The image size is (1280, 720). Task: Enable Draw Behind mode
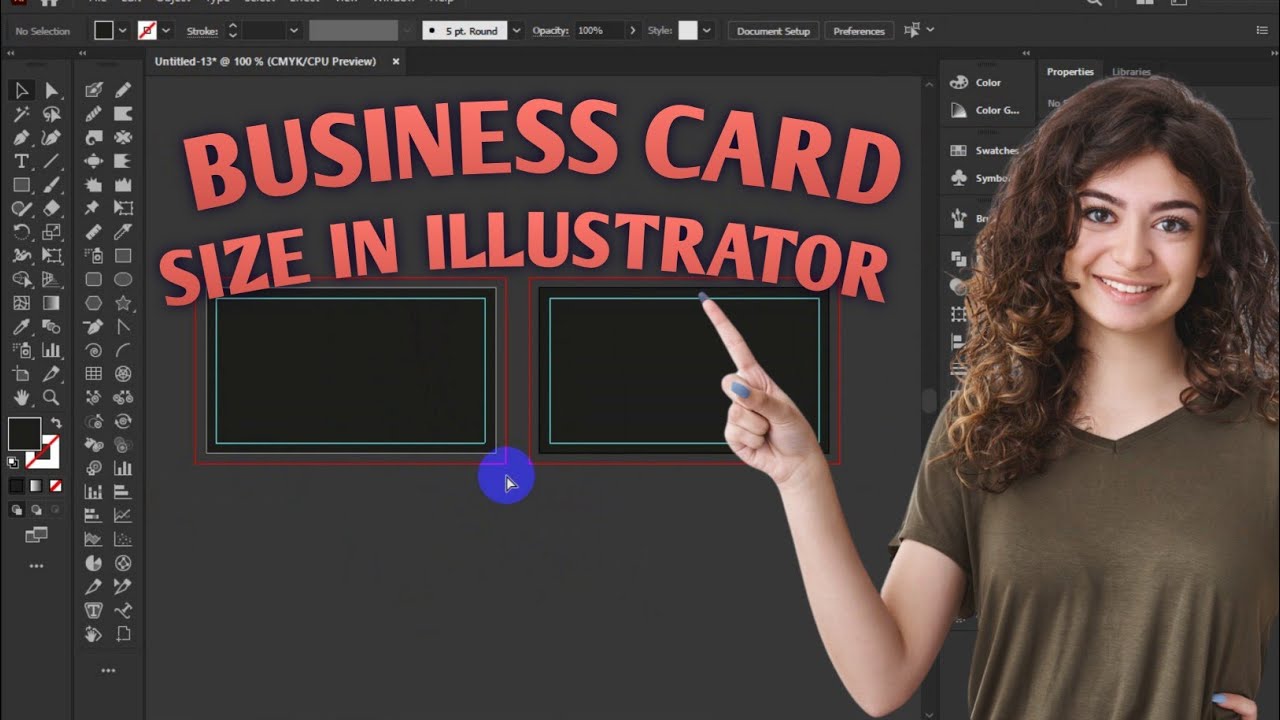[x=36, y=510]
